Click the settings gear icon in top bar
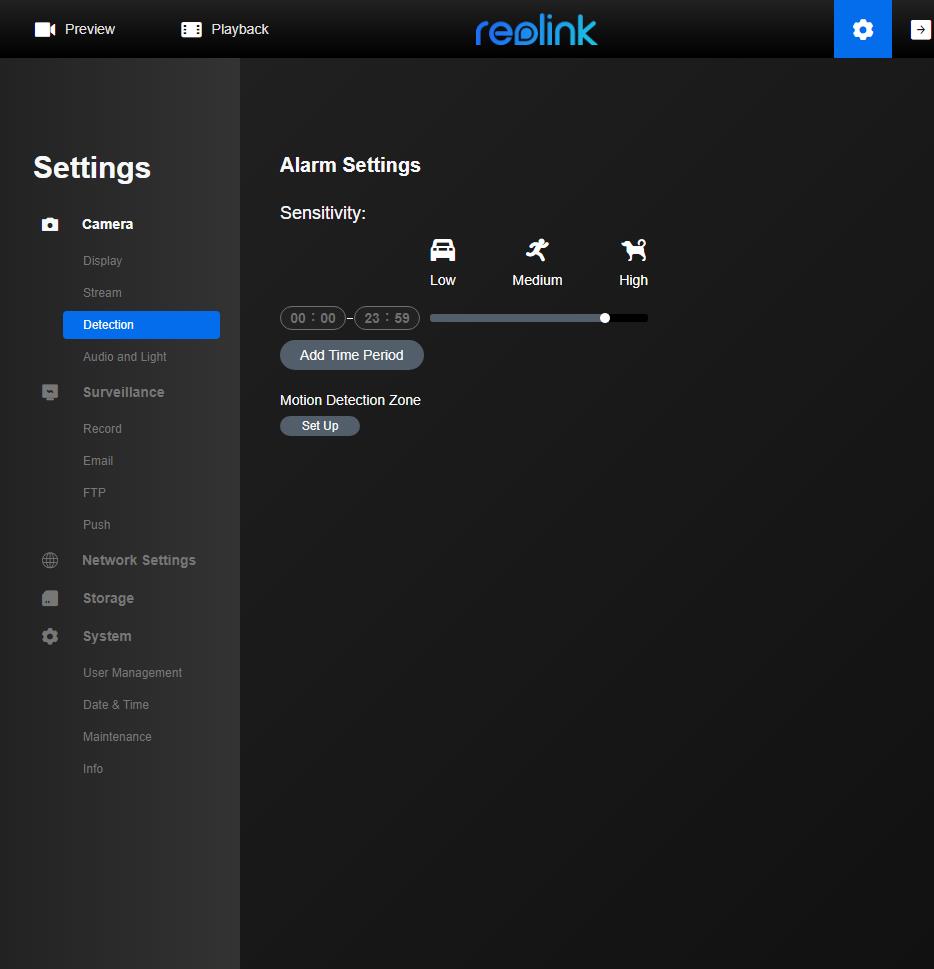This screenshot has height=969, width=934. coord(862,30)
